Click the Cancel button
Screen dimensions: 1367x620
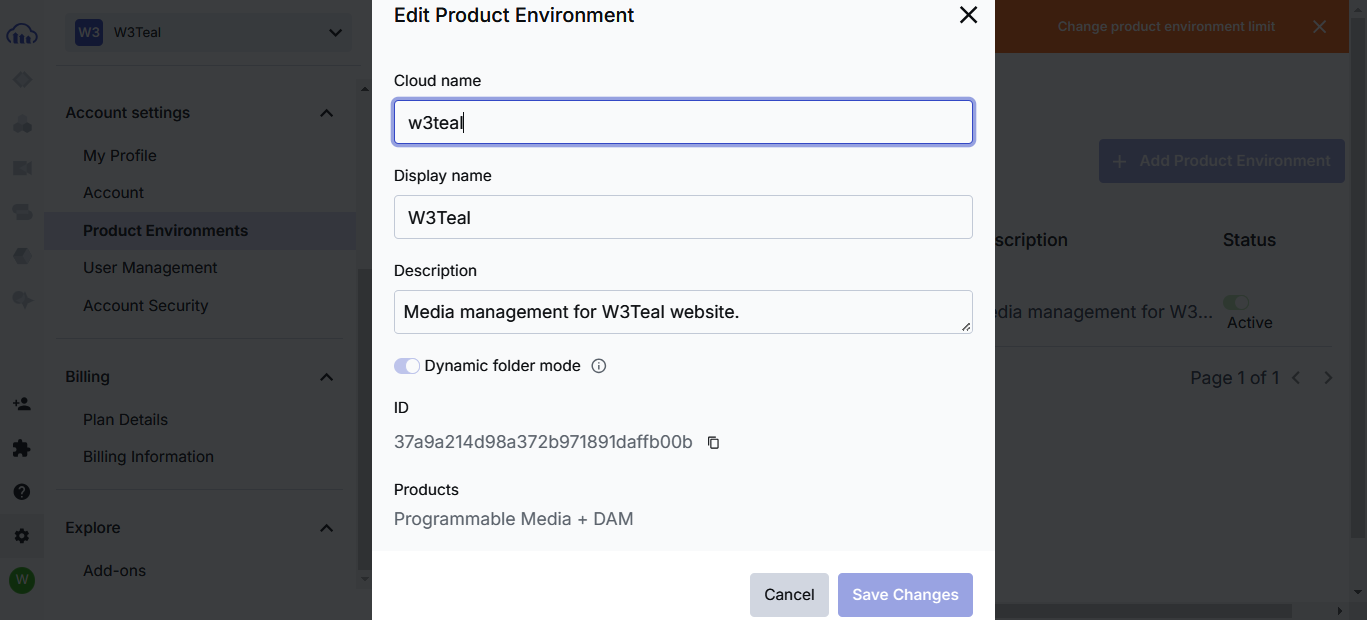pos(789,595)
